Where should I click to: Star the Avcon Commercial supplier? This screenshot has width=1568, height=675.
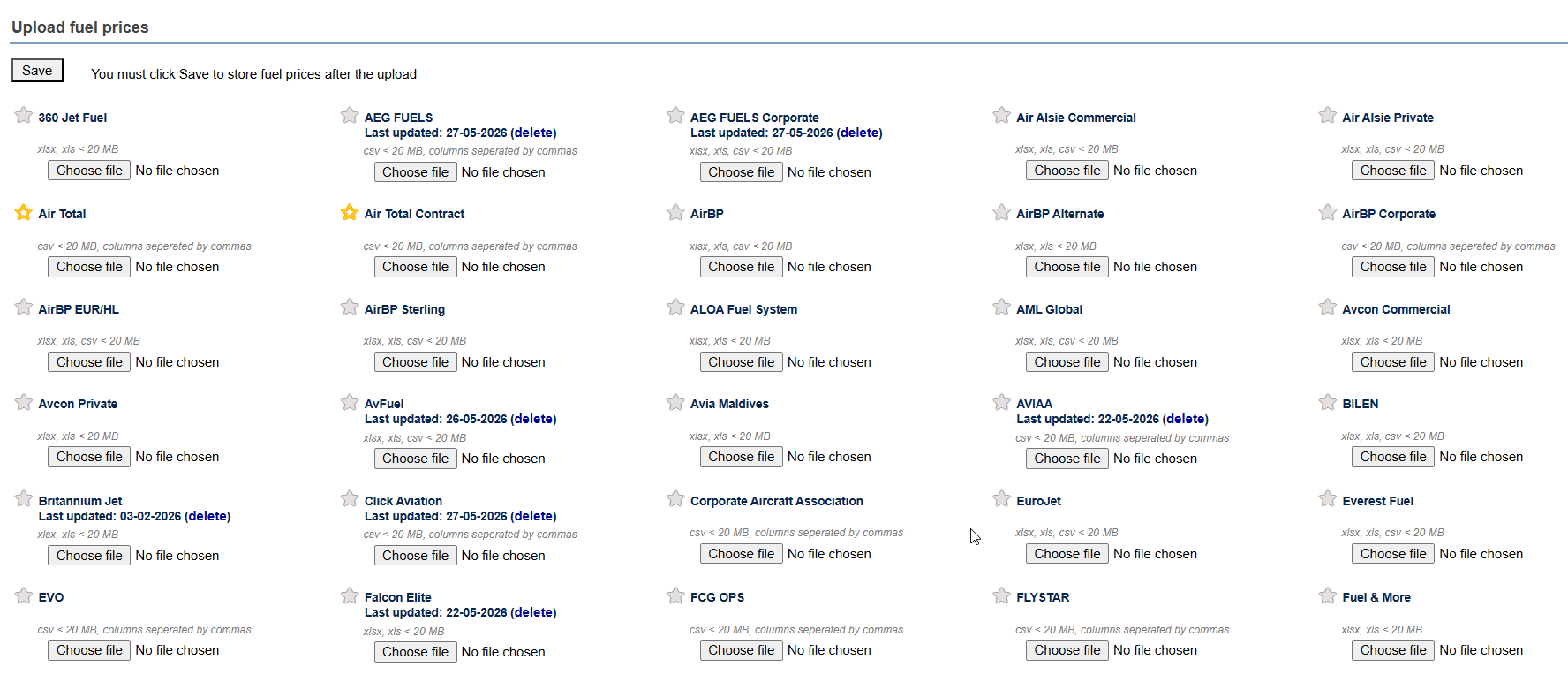point(1327,307)
